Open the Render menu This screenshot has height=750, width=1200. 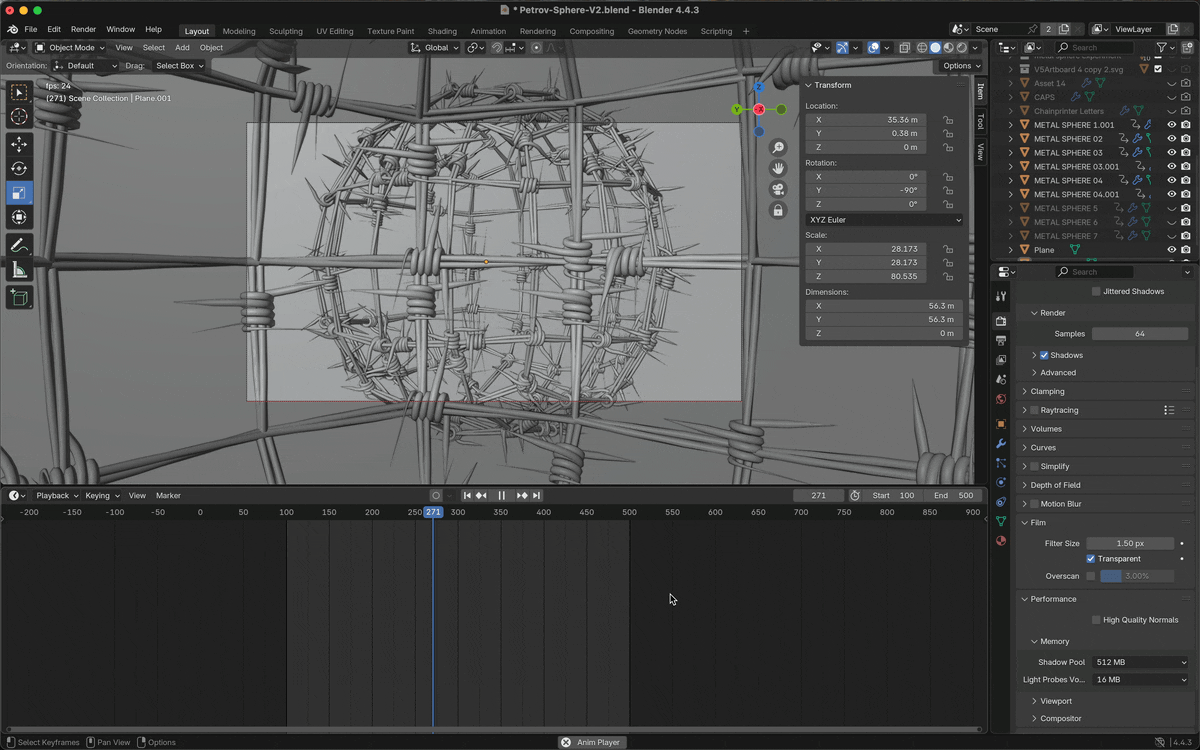[83, 30]
